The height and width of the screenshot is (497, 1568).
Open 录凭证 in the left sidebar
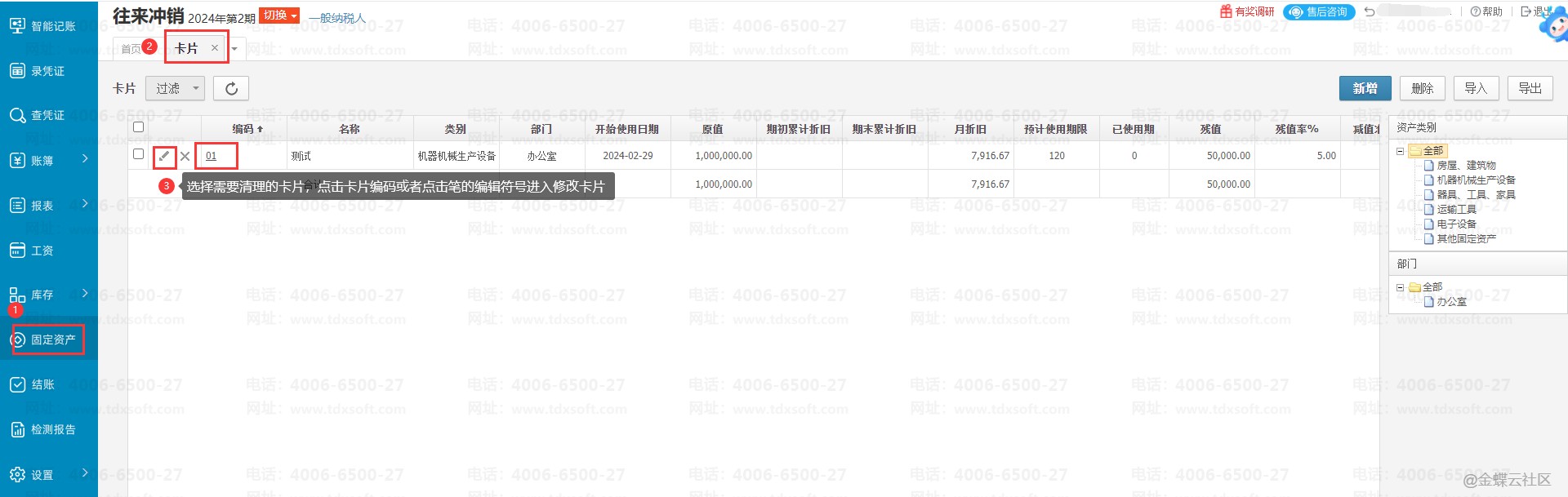47,71
